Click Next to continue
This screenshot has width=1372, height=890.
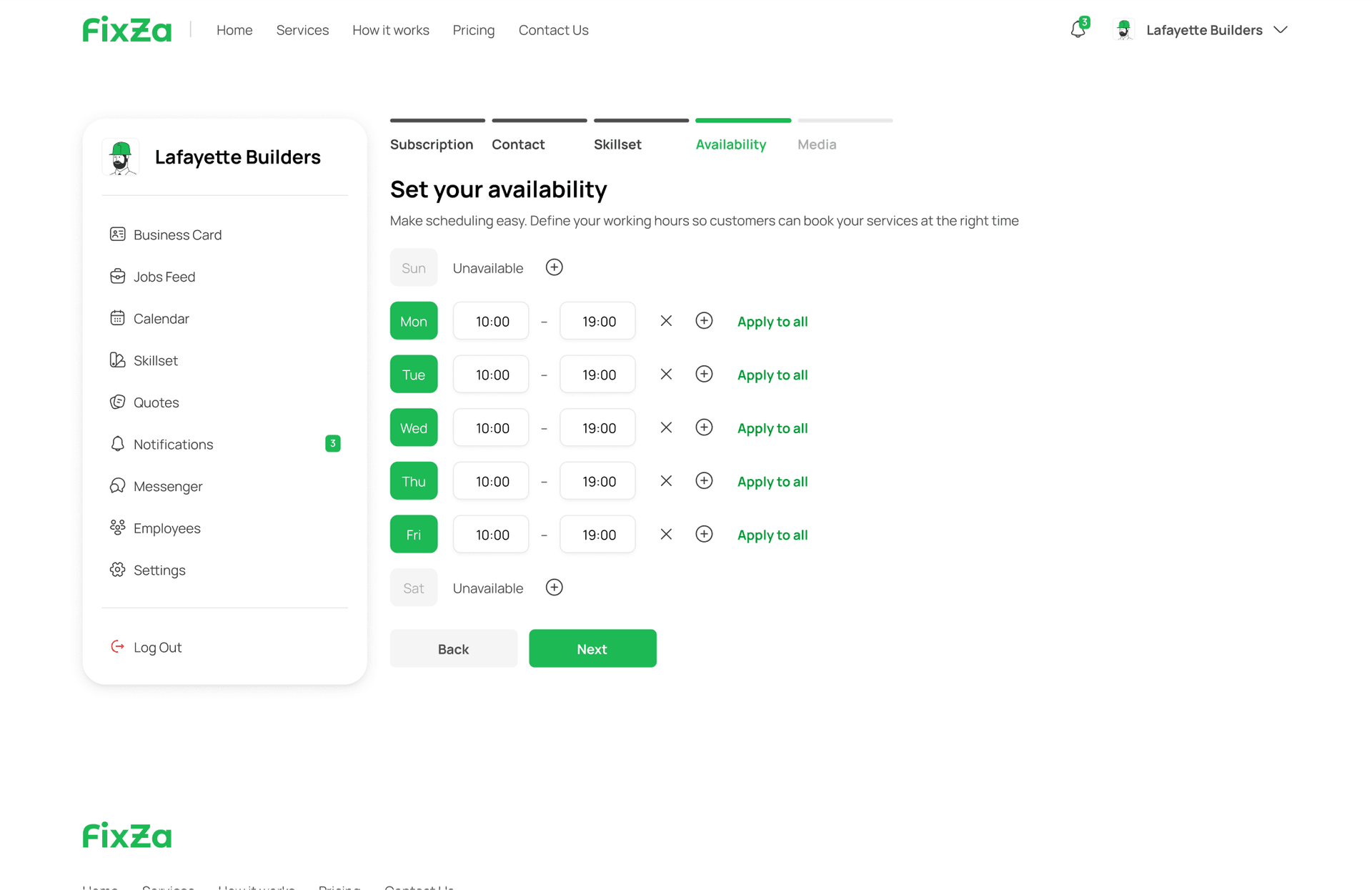[592, 648]
